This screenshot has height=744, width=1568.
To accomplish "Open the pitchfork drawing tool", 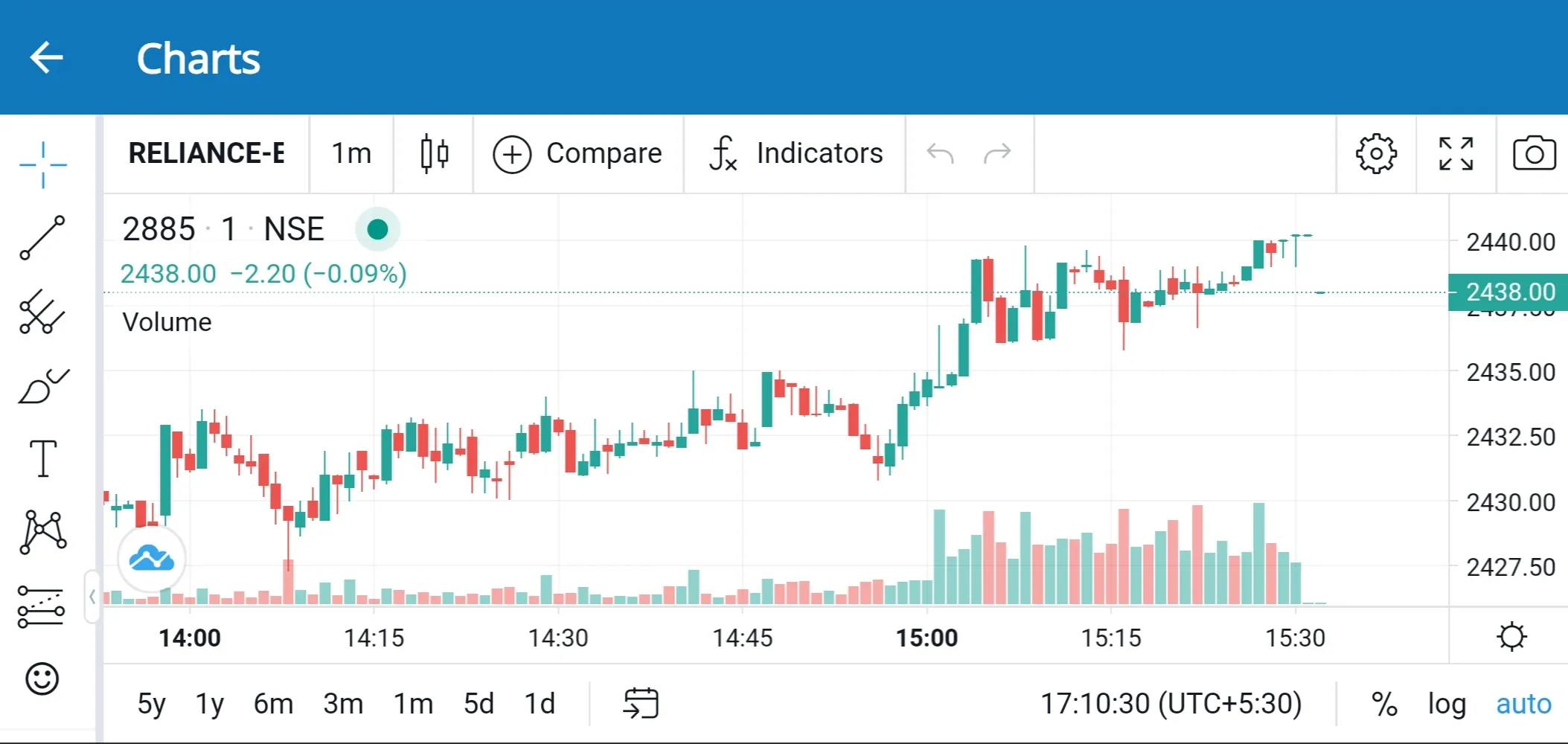I will point(42,312).
